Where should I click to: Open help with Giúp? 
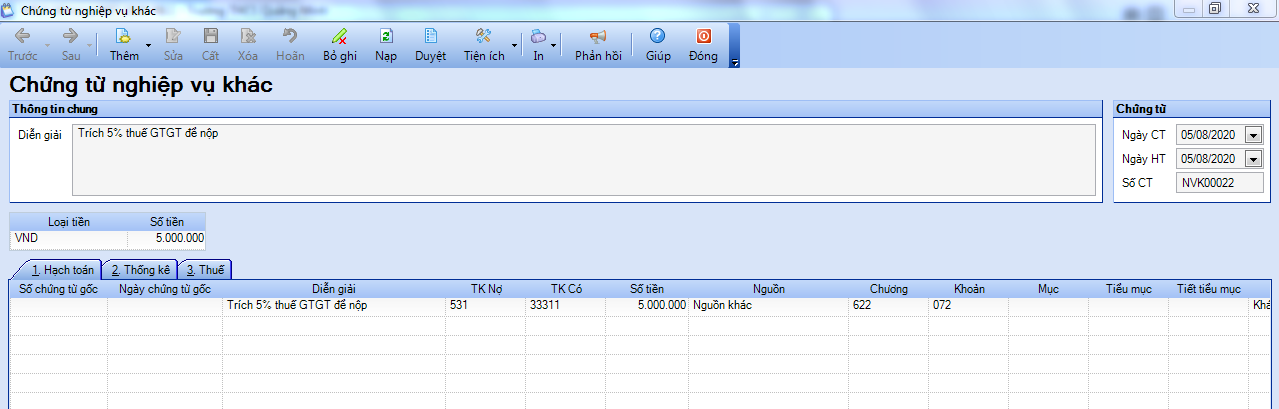pos(658,45)
